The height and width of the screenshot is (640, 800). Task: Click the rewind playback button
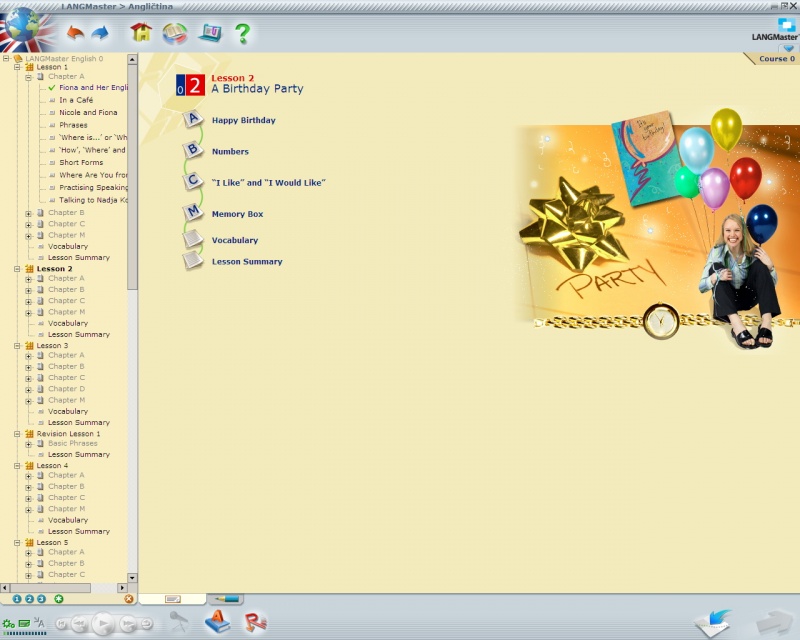point(80,624)
